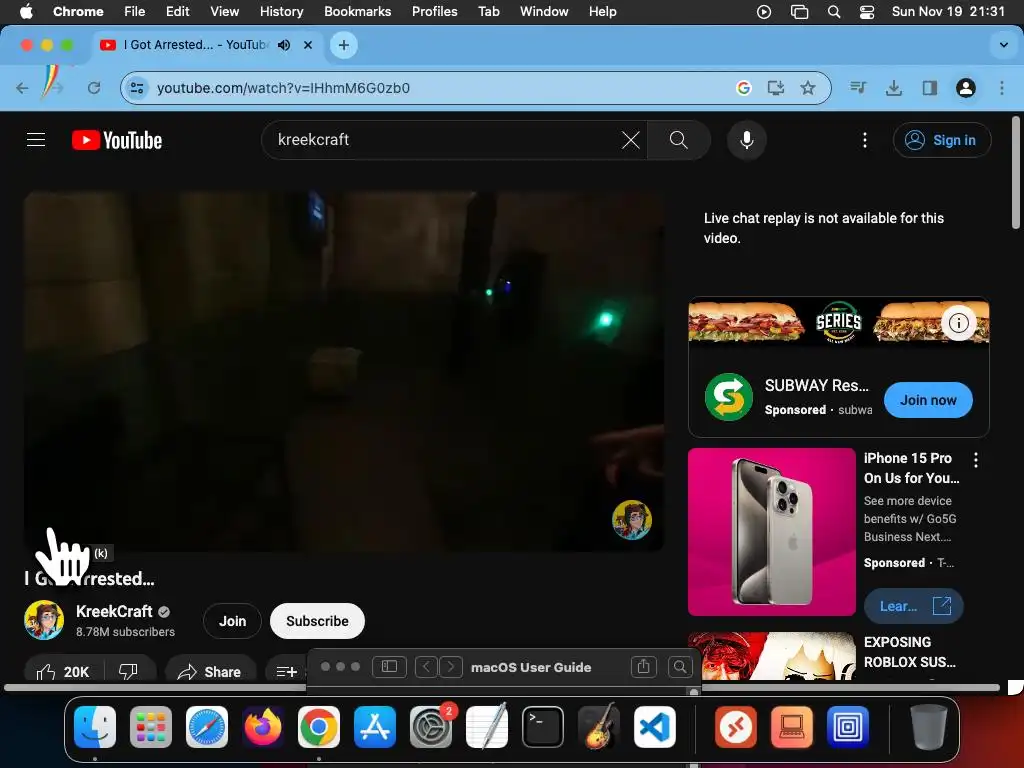This screenshot has width=1024, height=768.
Task: Open a new Chrome tab
Action: (344, 45)
